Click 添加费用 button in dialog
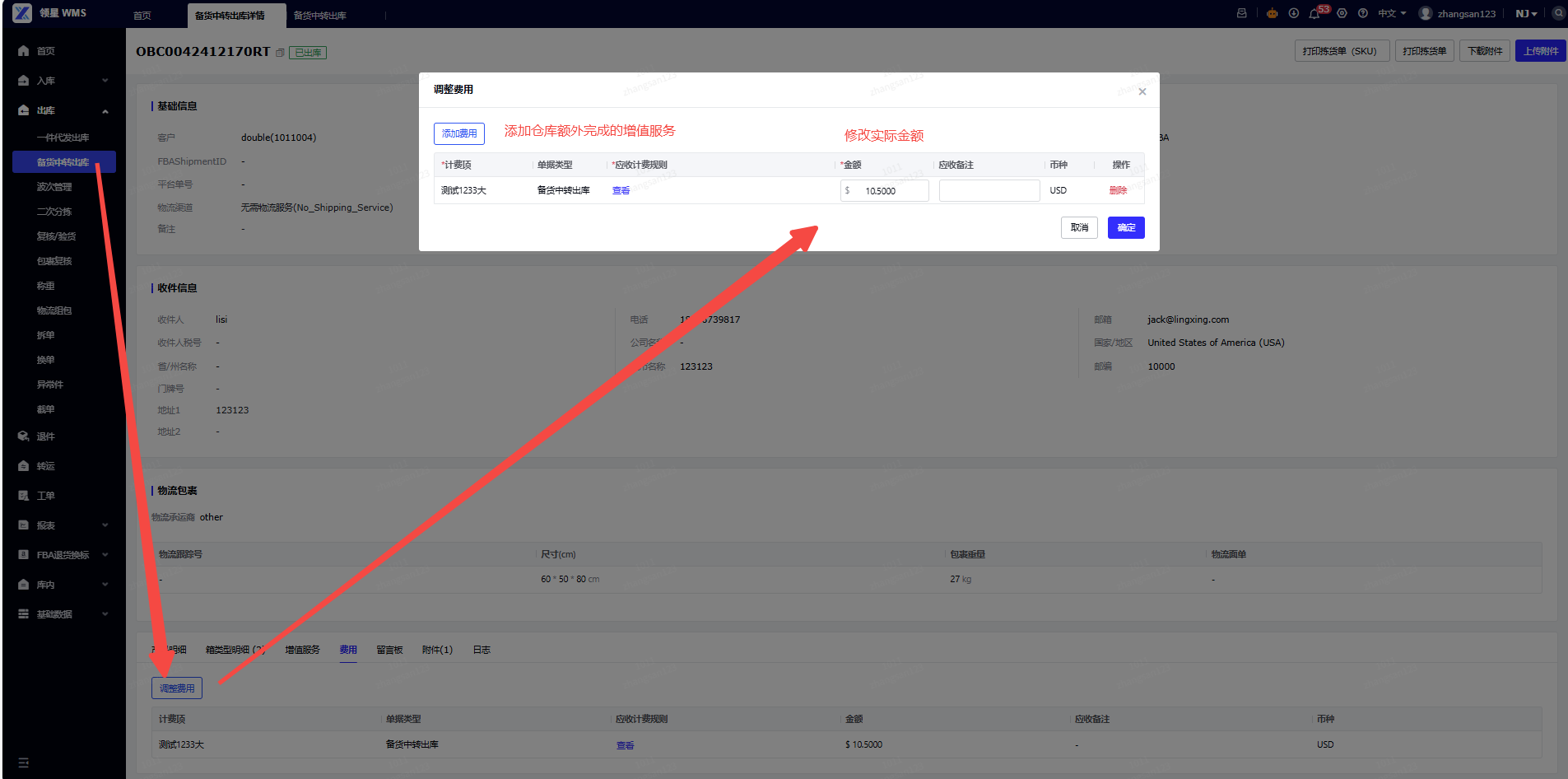This screenshot has width=1568, height=779. (459, 133)
